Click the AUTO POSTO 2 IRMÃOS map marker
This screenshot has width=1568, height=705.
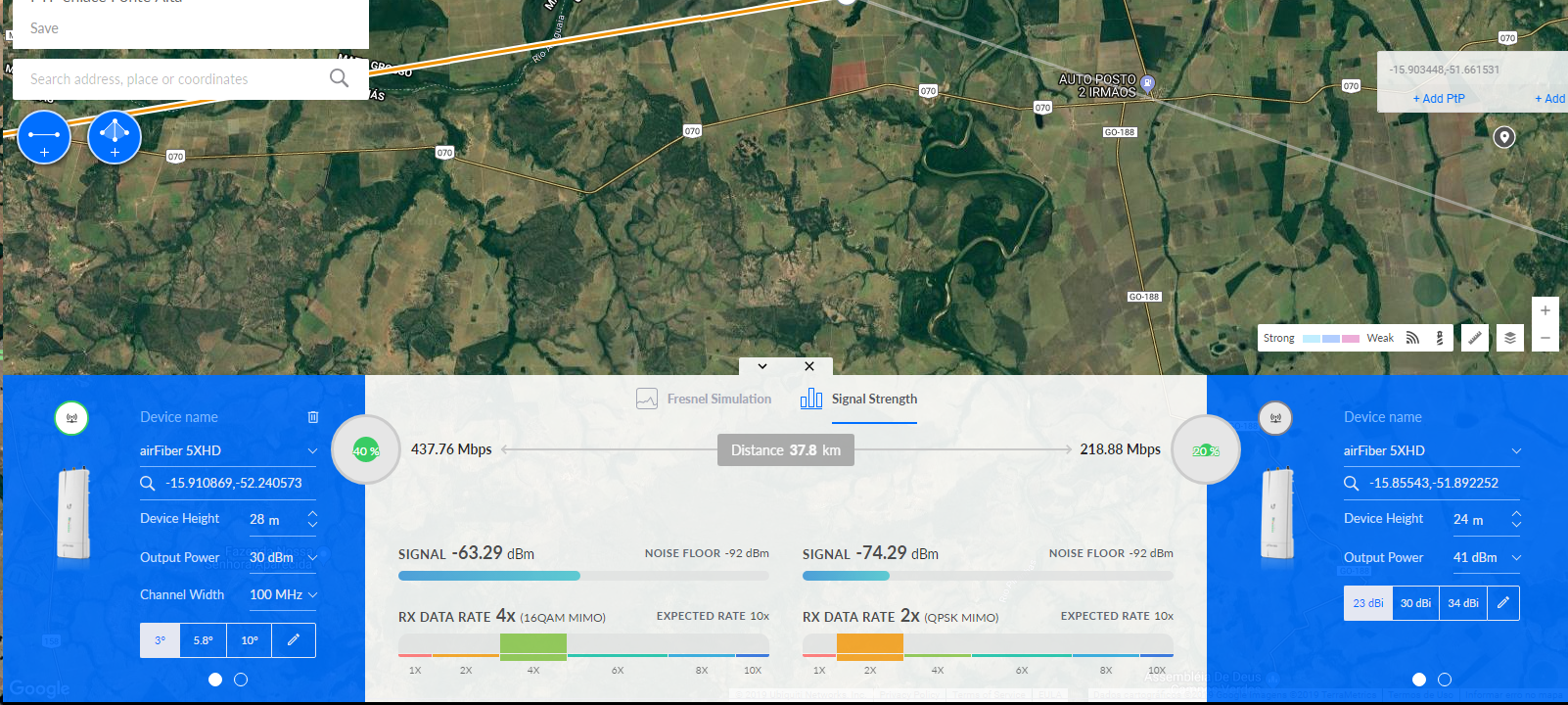1148,84
